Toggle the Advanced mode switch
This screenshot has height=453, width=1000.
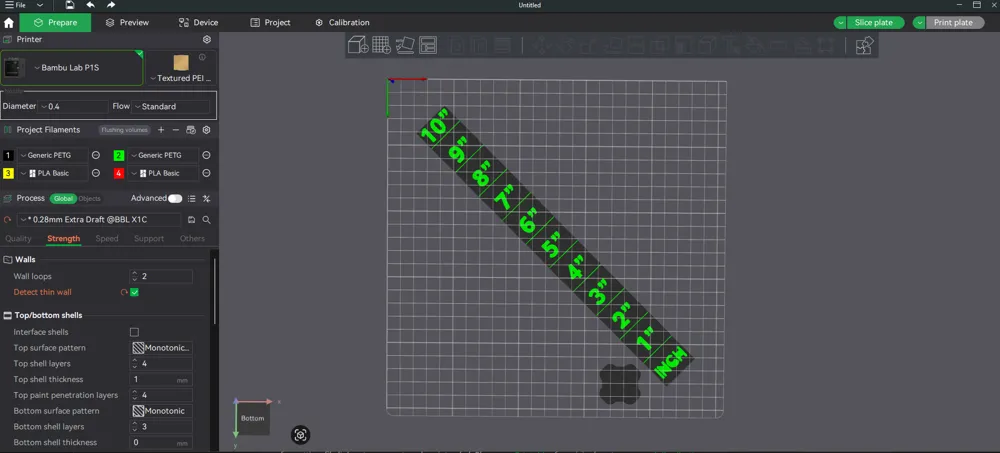175,198
